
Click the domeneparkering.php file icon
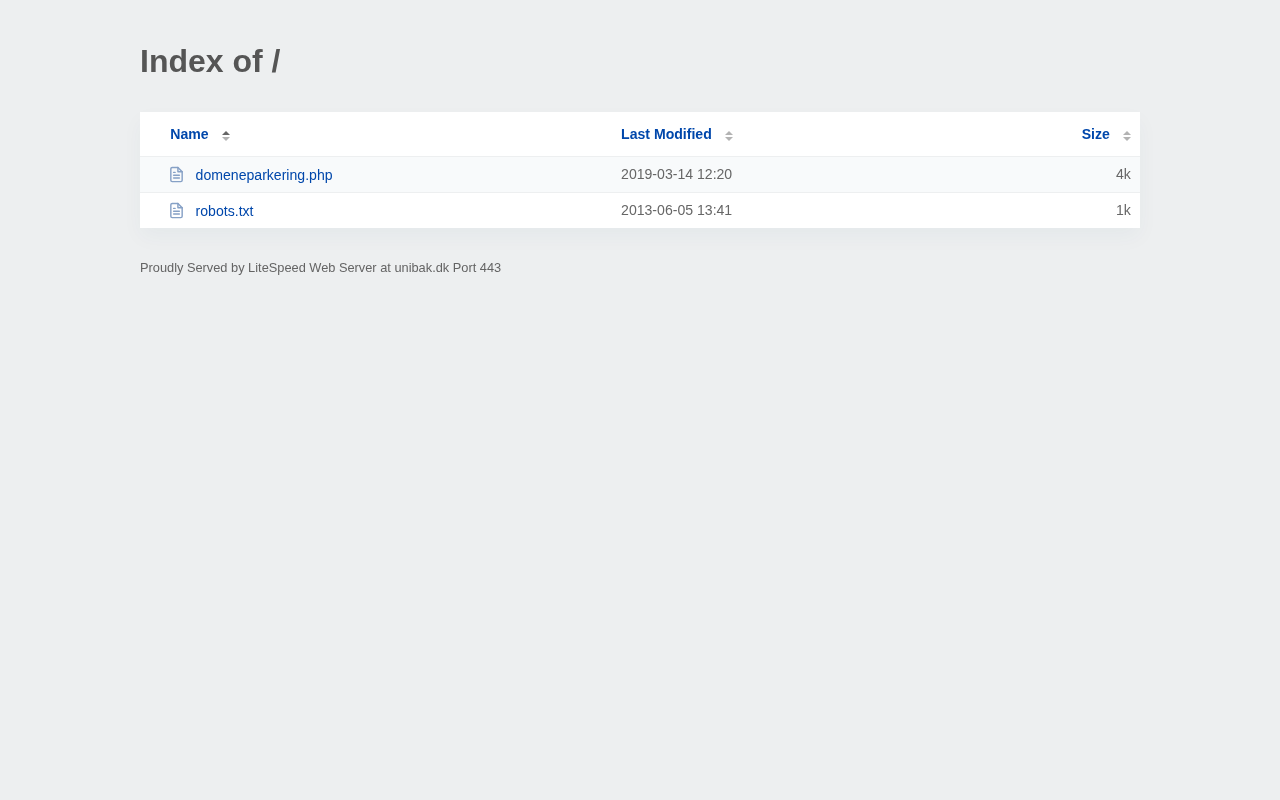(177, 175)
